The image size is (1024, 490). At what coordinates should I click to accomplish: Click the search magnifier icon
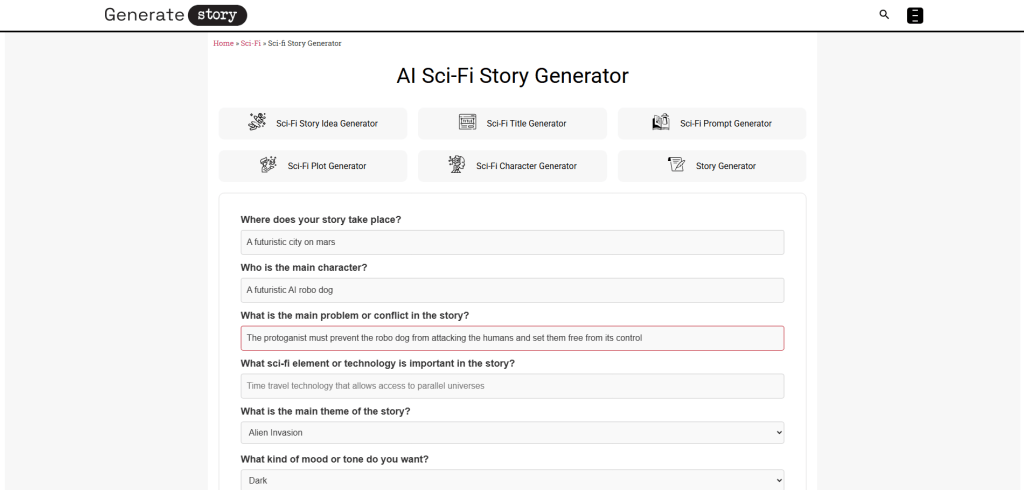pos(884,15)
